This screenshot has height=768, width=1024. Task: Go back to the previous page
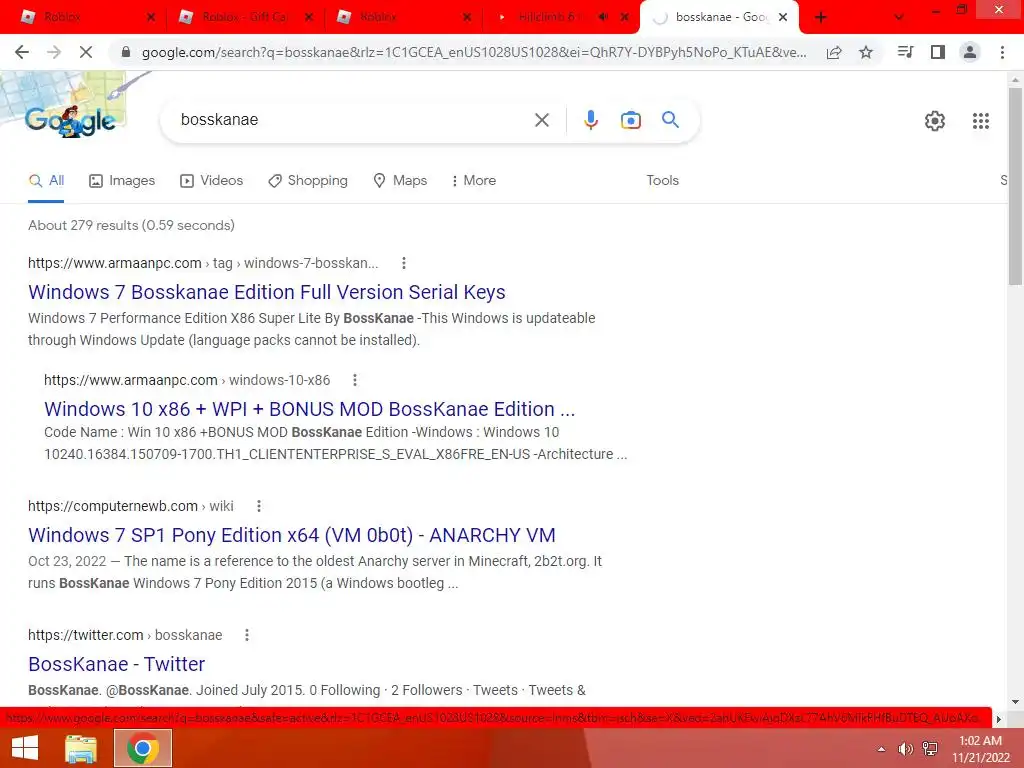pyautogui.click(x=22, y=52)
